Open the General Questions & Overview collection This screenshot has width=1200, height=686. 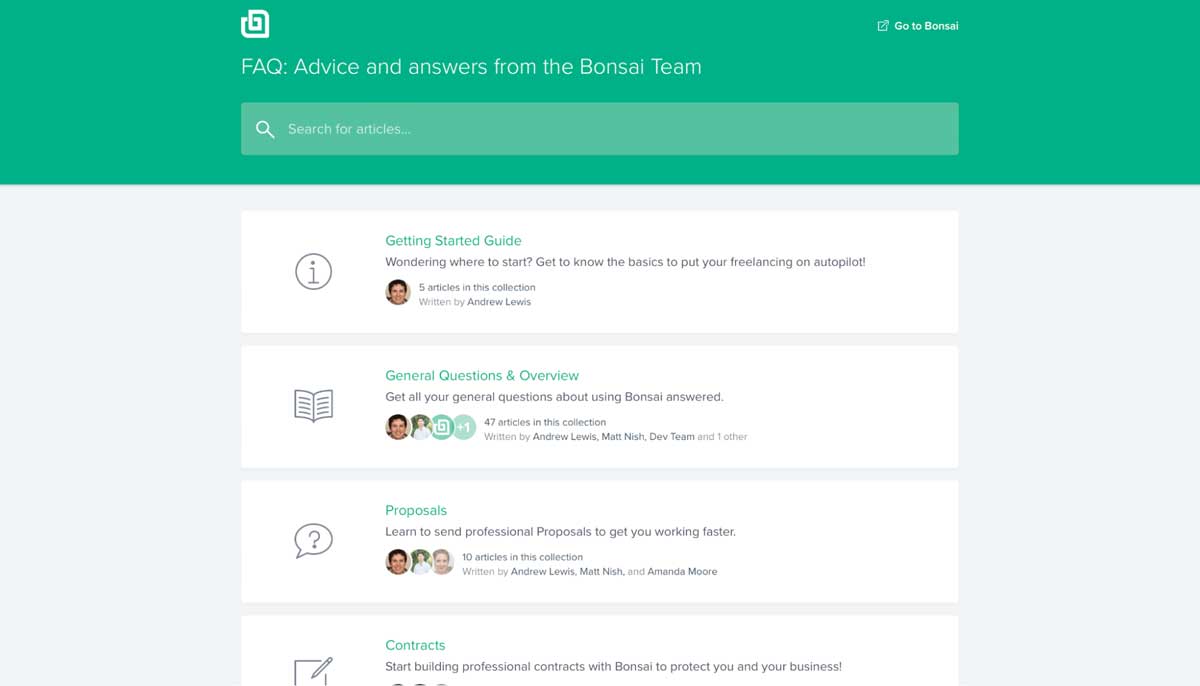[481, 375]
